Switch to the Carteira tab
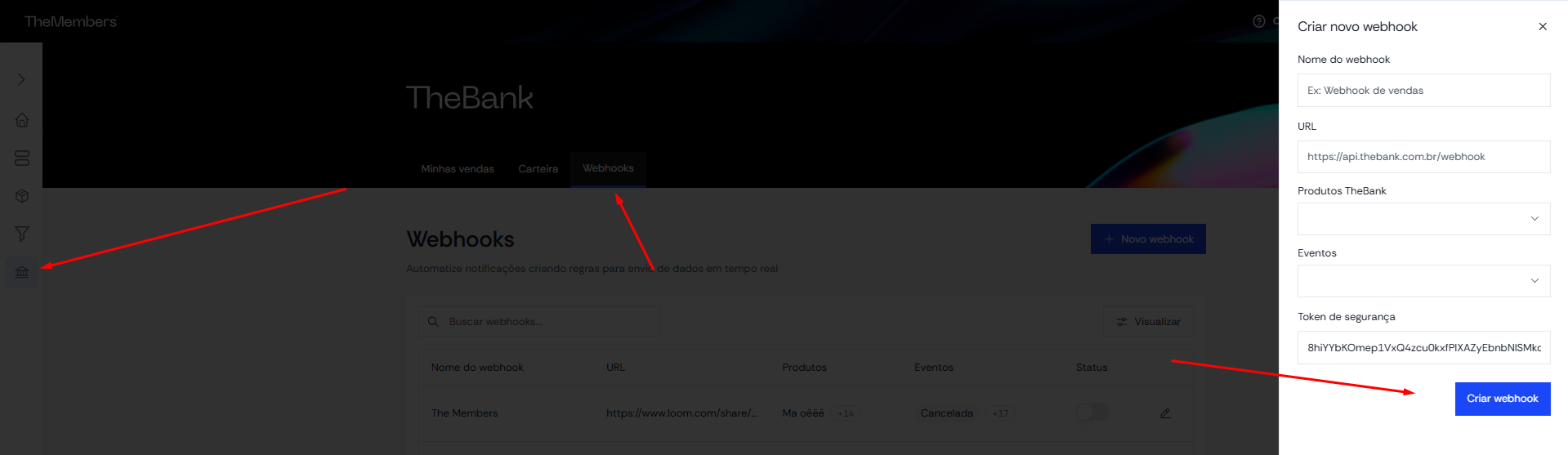 [538, 169]
